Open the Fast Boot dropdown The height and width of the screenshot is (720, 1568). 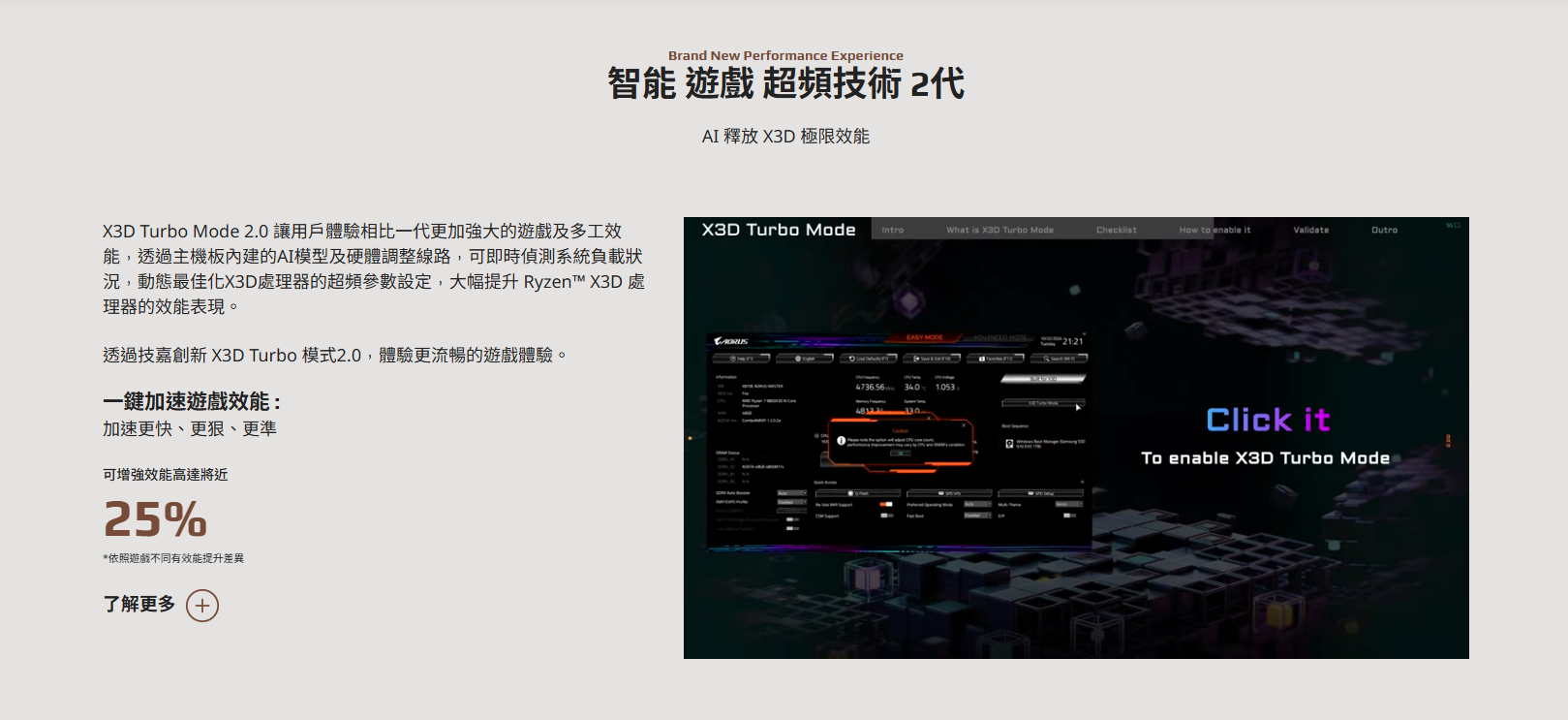[x=977, y=516]
